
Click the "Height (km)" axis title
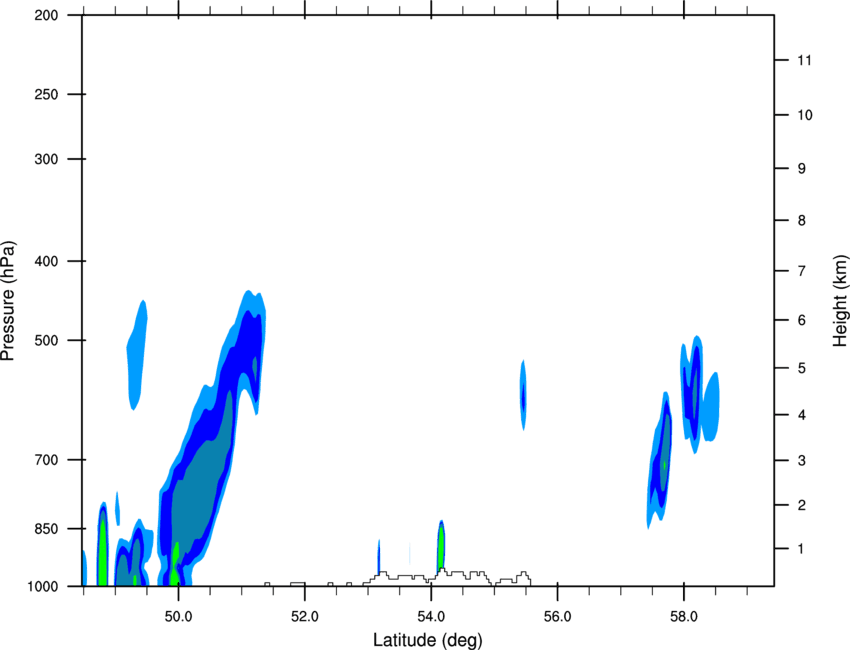point(840,301)
